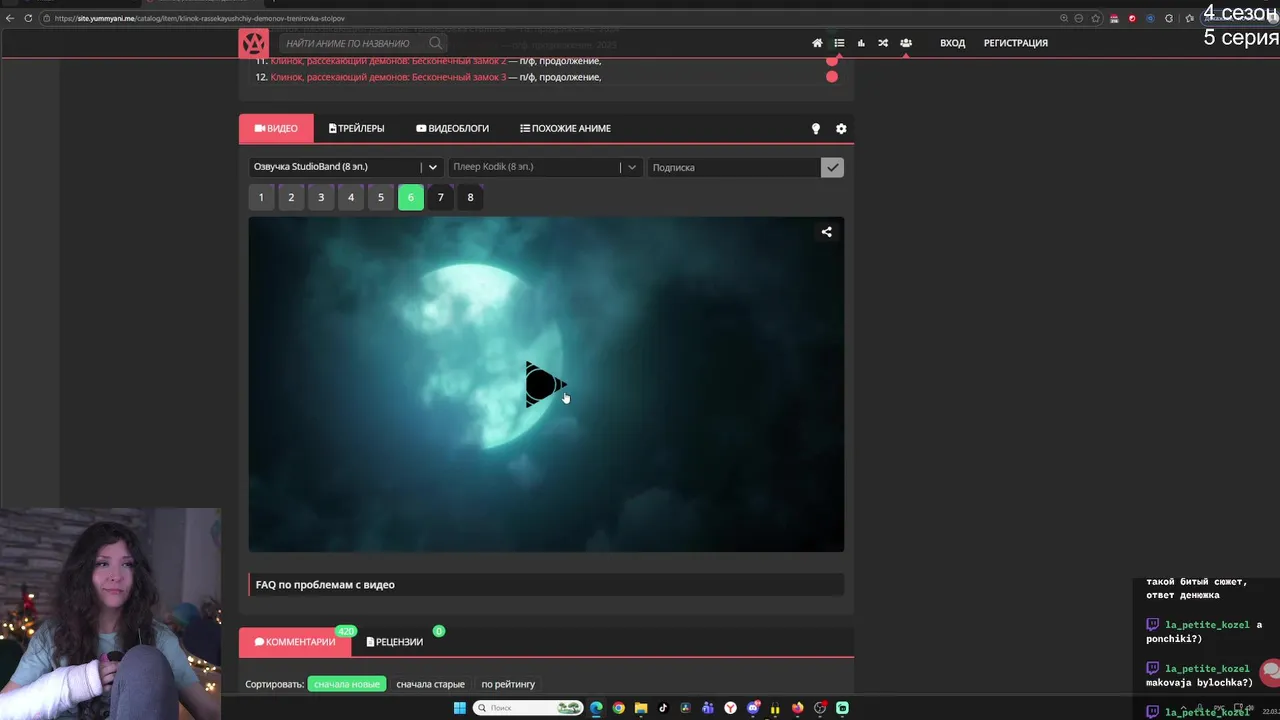Viewport: 1280px width, 720px height.
Task: Select episode 1 button
Action: click(261, 197)
